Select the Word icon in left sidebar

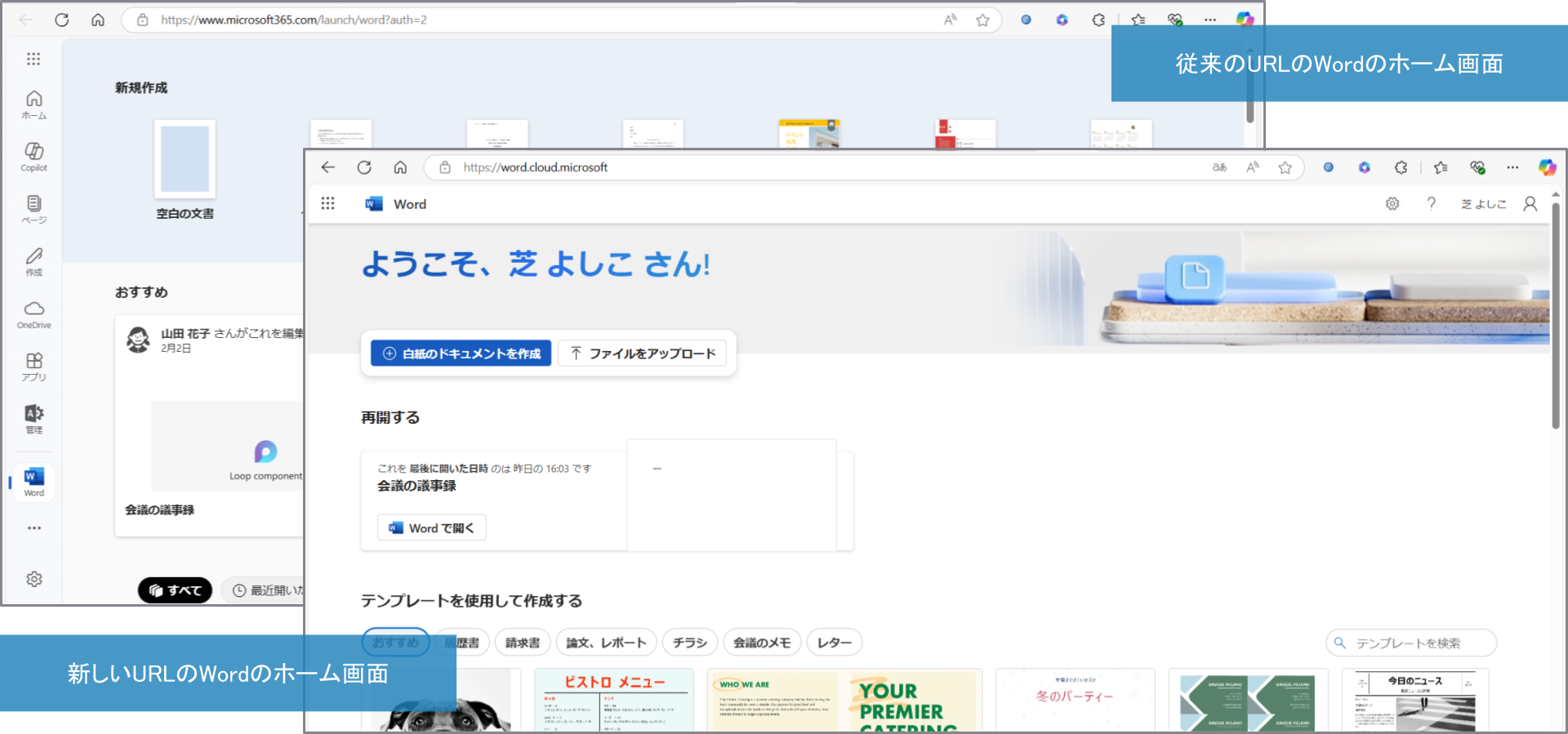pos(33,482)
